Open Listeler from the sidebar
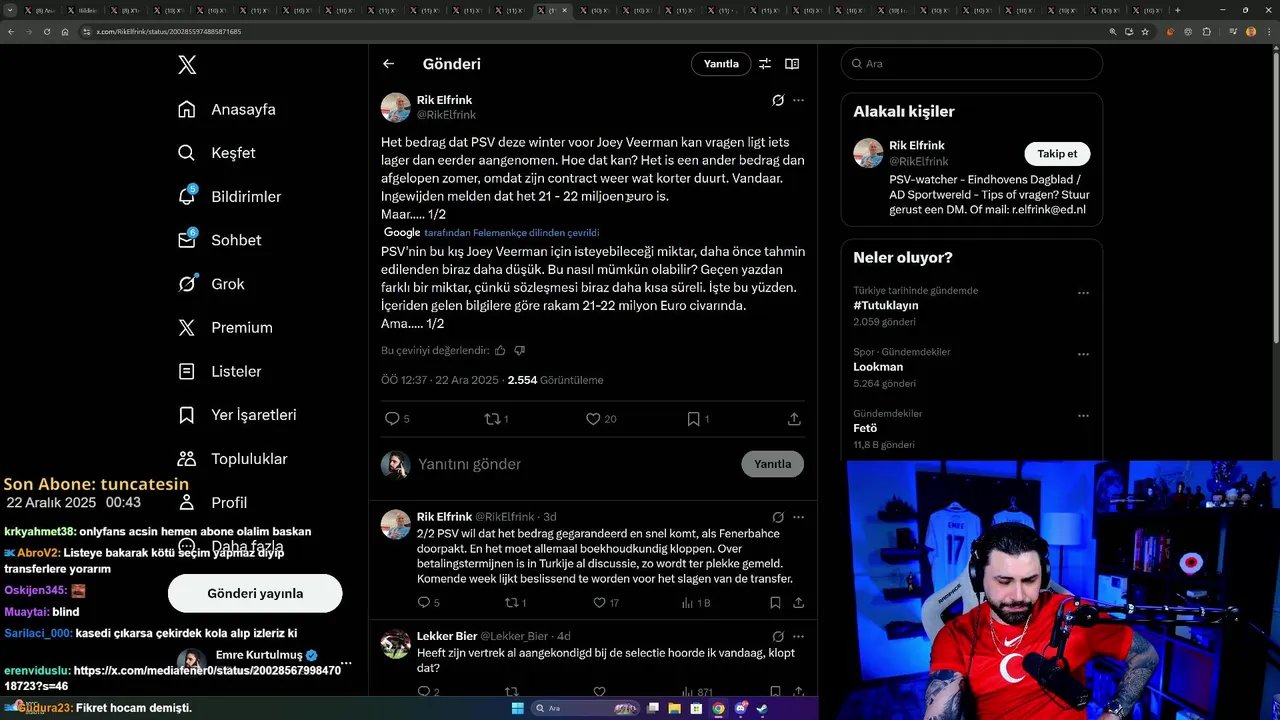Viewport: 1280px width, 720px height. tap(219, 371)
